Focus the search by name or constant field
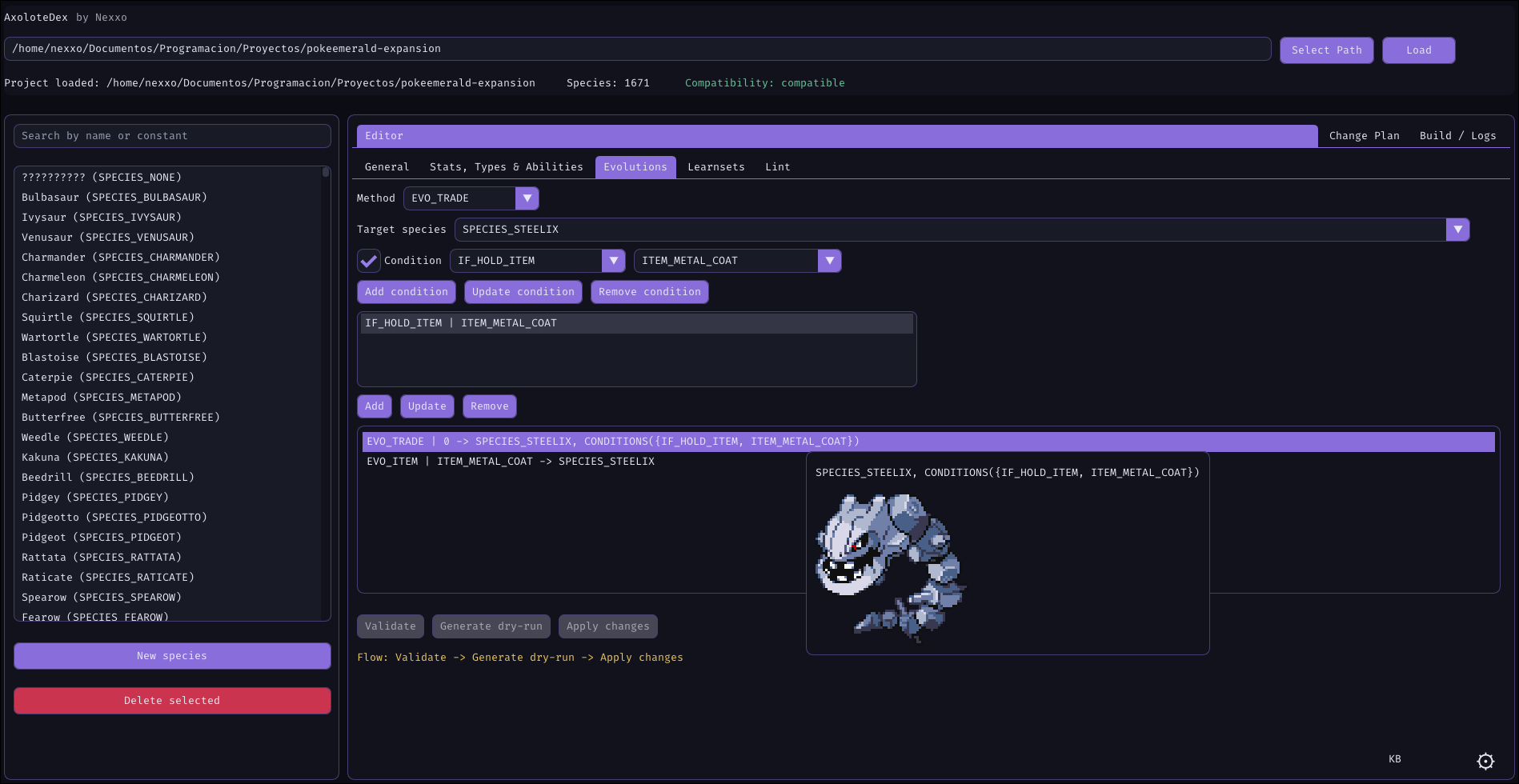Viewport: 1519px width, 784px height. coord(172,136)
